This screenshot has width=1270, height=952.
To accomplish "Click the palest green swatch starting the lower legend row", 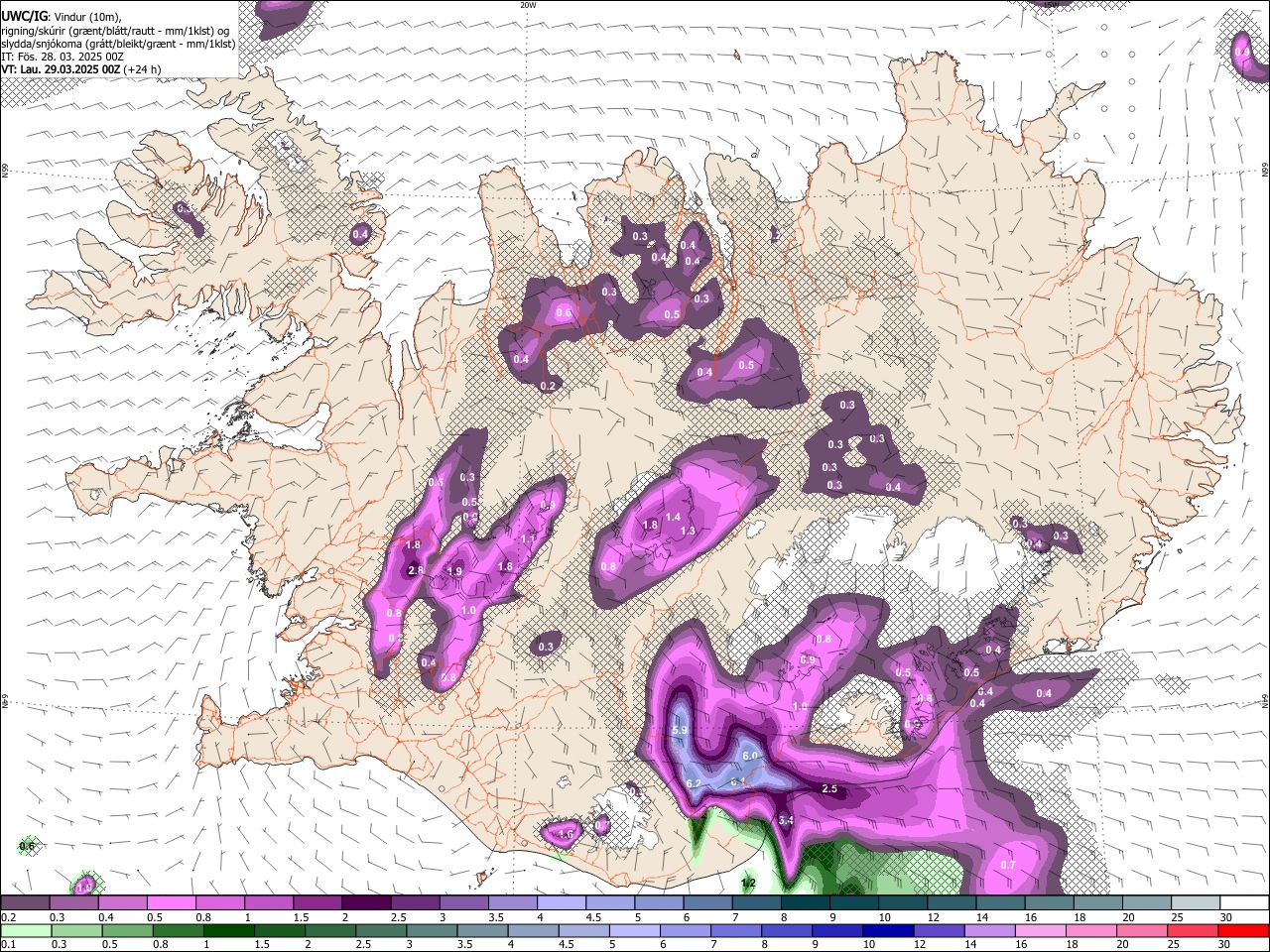I will [x=26, y=930].
